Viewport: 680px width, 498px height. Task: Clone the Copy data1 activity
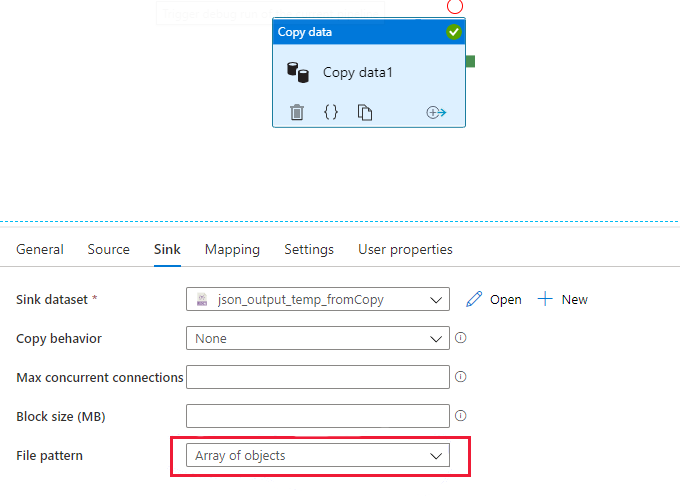pos(365,112)
